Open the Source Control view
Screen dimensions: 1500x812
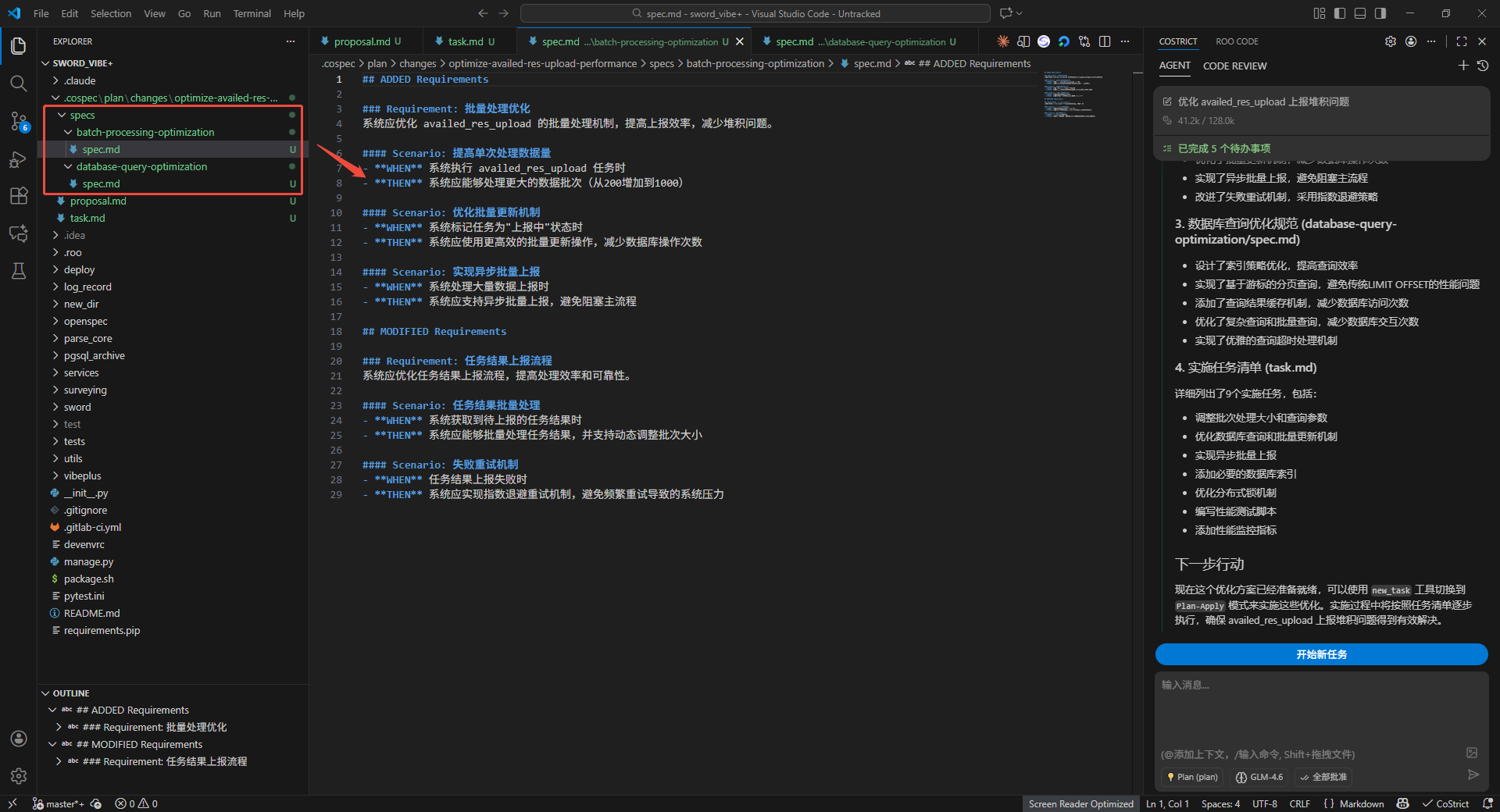pyautogui.click(x=19, y=121)
